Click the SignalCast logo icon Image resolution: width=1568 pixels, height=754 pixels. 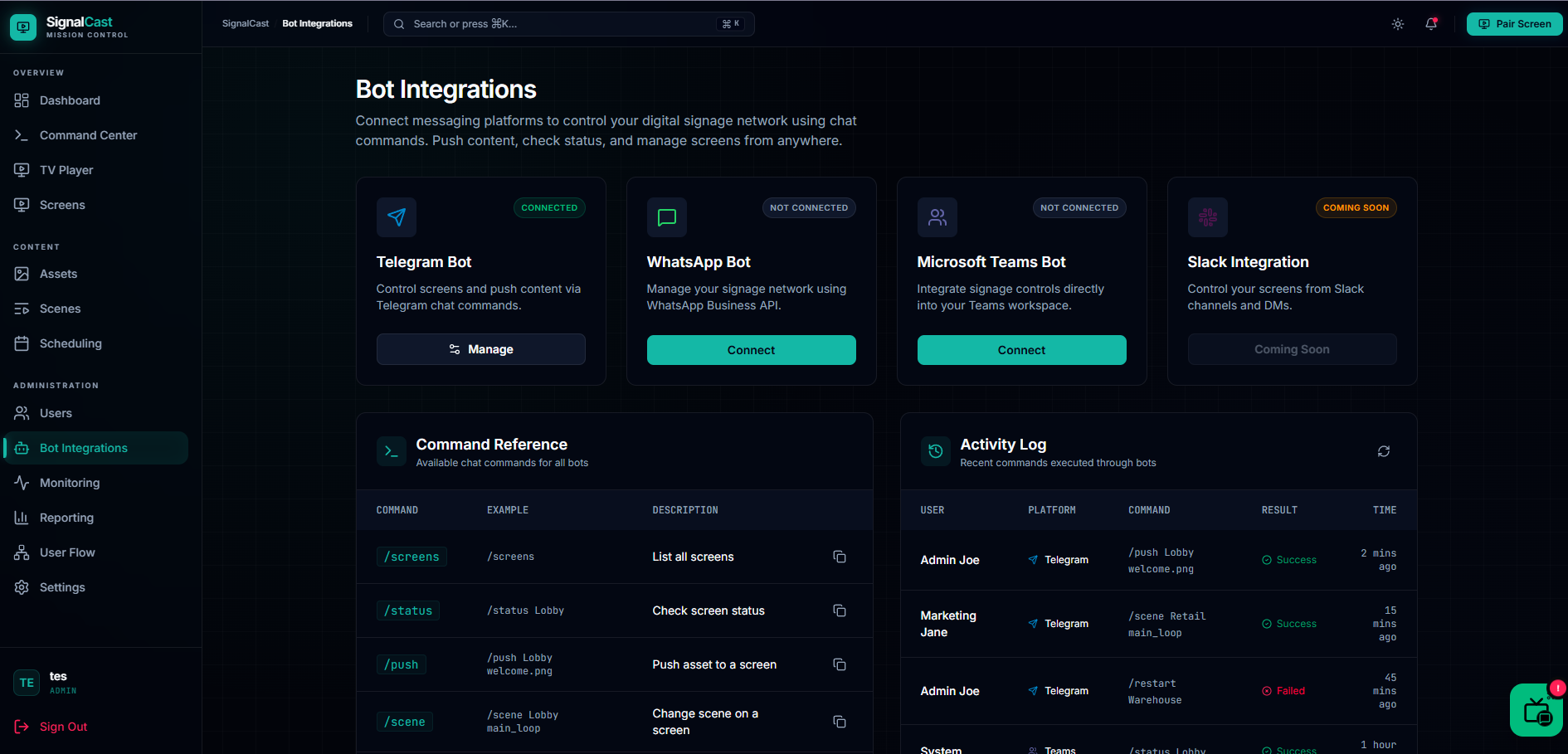point(23,27)
